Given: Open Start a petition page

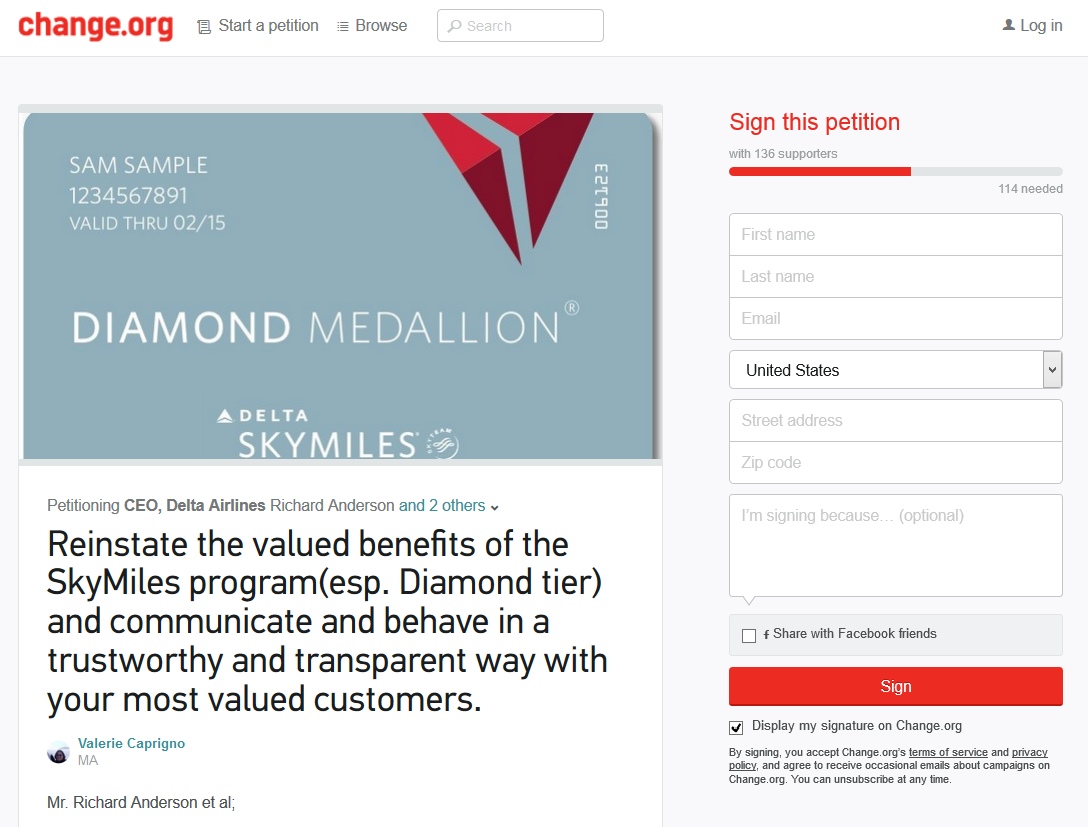Looking at the screenshot, I should point(268,26).
